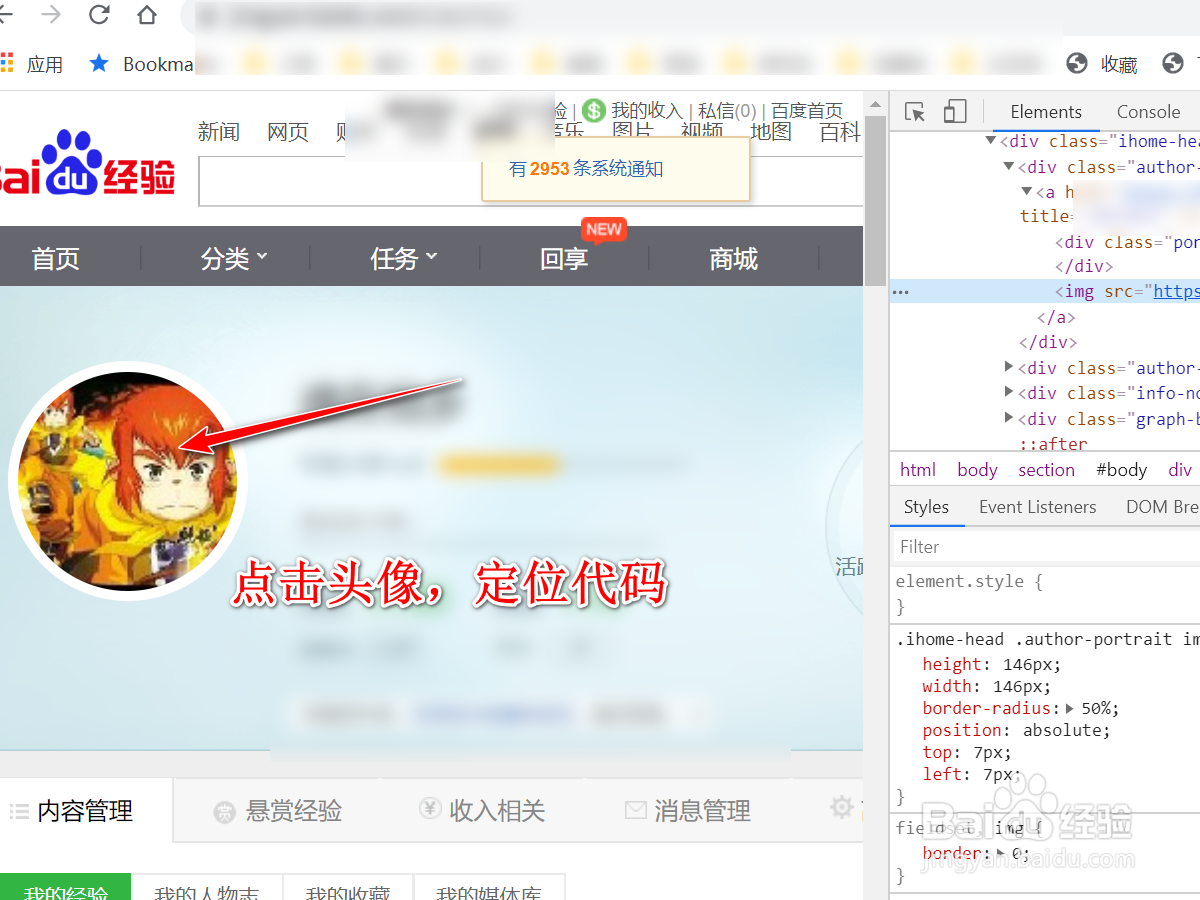Collapse the anchor <a h element node
1200x900 pixels.
(x=1026, y=191)
